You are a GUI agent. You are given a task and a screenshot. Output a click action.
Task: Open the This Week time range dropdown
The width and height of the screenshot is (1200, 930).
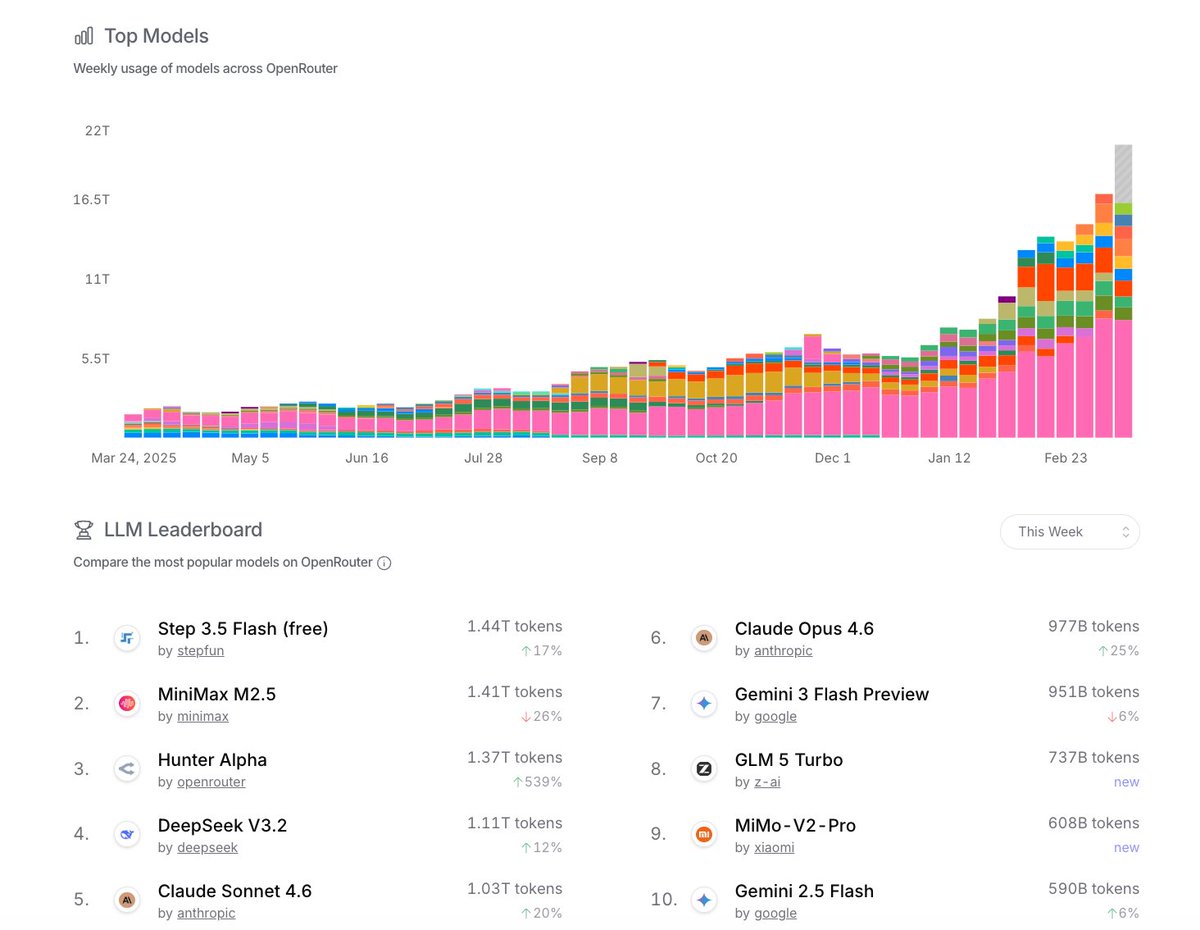[1070, 532]
